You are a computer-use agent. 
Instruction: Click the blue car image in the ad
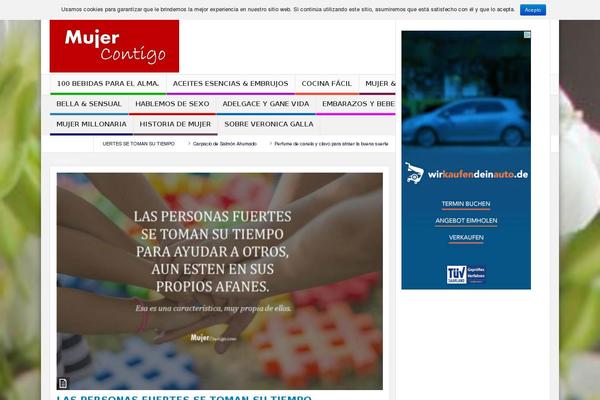coord(466,121)
